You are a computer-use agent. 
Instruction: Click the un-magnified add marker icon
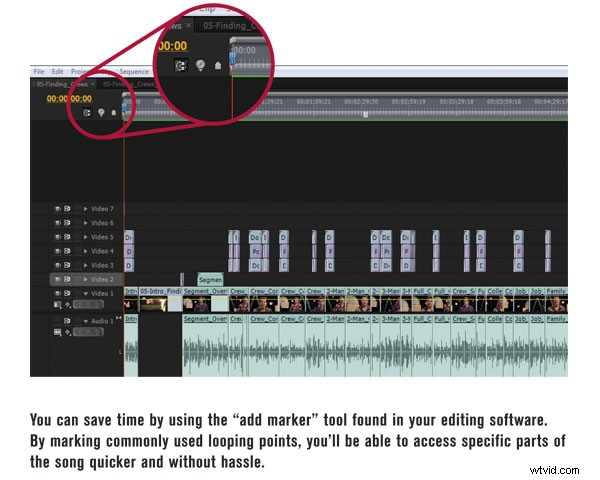point(114,113)
